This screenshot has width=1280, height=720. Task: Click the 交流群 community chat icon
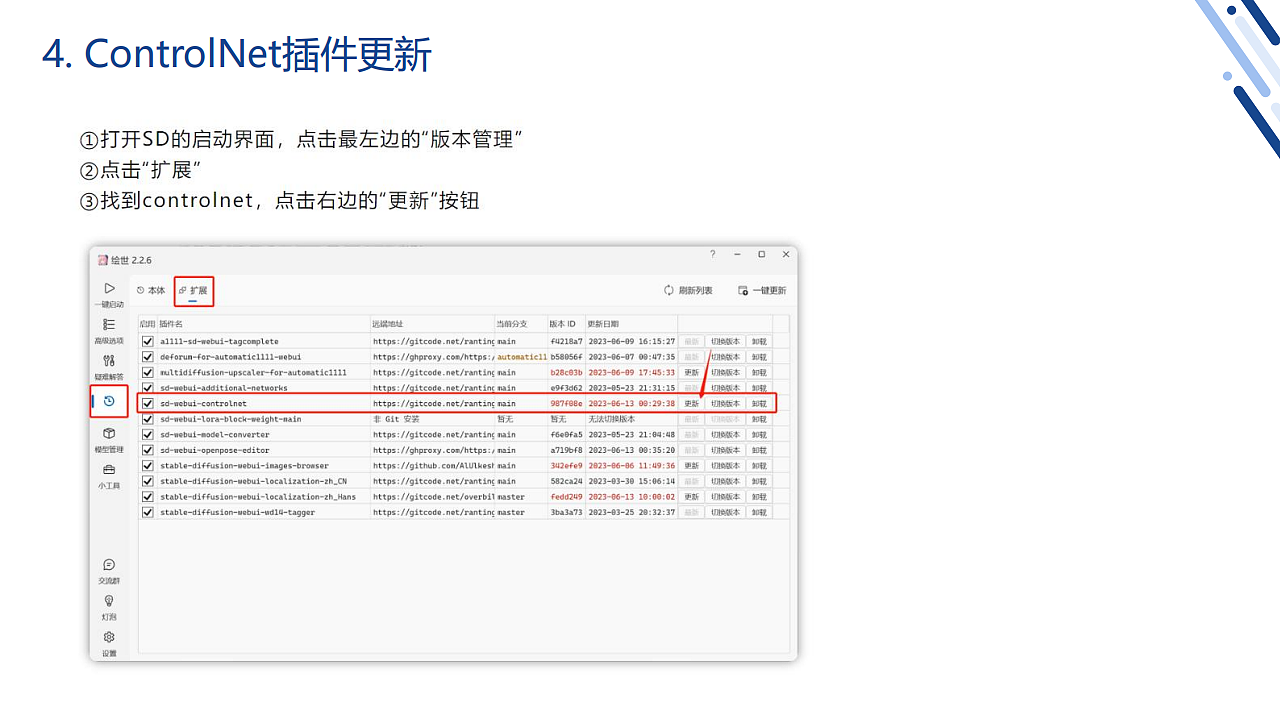click(109, 566)
